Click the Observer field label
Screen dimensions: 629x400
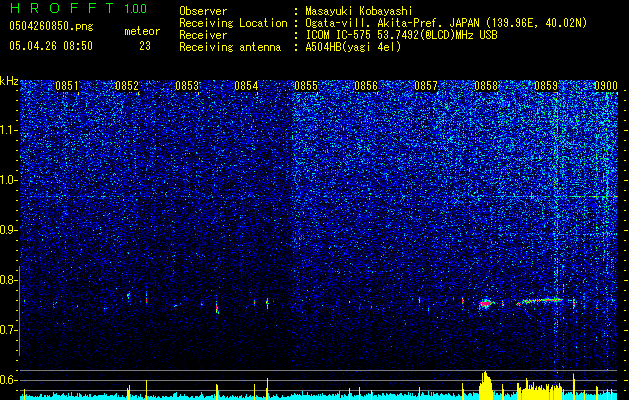[203, 11]
